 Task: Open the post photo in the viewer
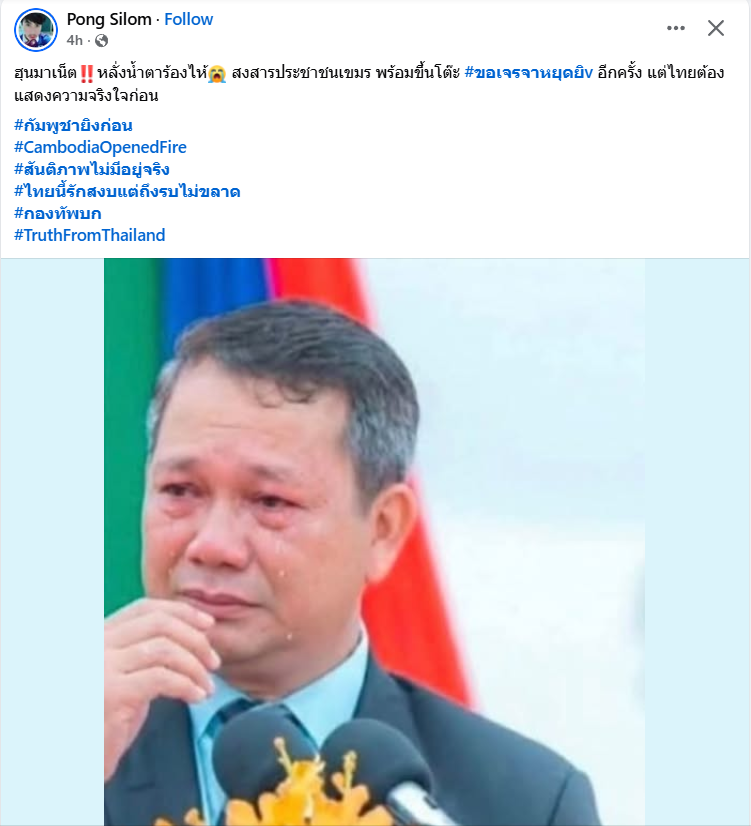[374, 542]
